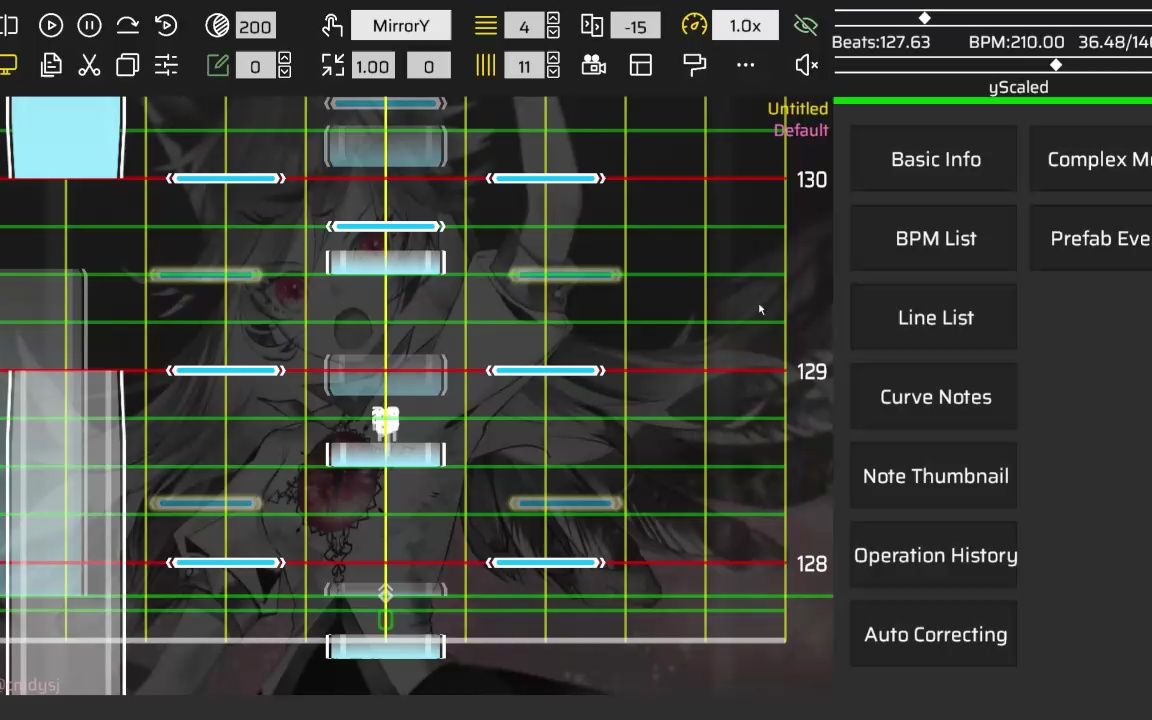Click the edit line number field showing 0
Viewport: 1152px width, 720px height.
(255, 66)
